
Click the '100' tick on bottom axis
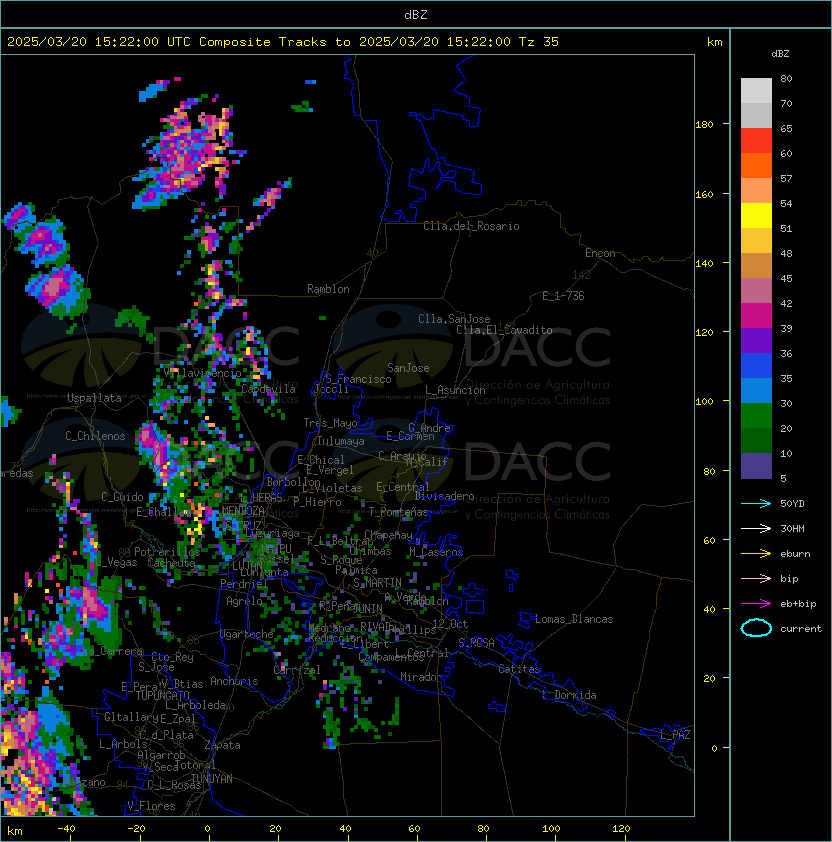coord(551,829)
